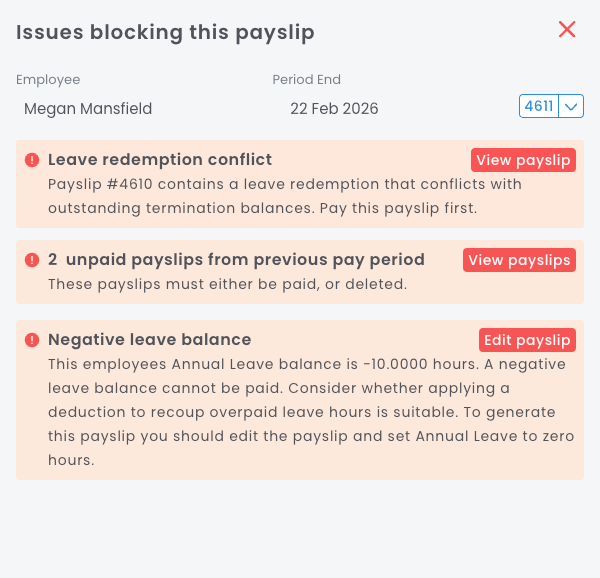Select the Negative leave balance title
The width and height of the screenshot is (600, 578).
point(150,340)
